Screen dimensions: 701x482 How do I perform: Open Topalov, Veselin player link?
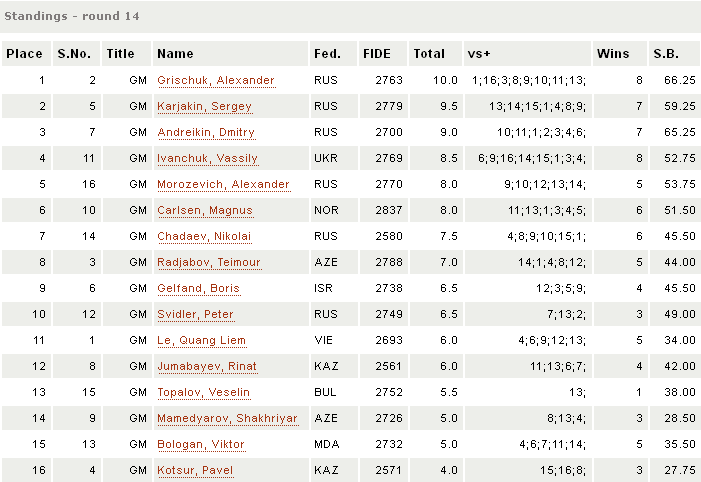pyautogui.click(x=203, y=393)
